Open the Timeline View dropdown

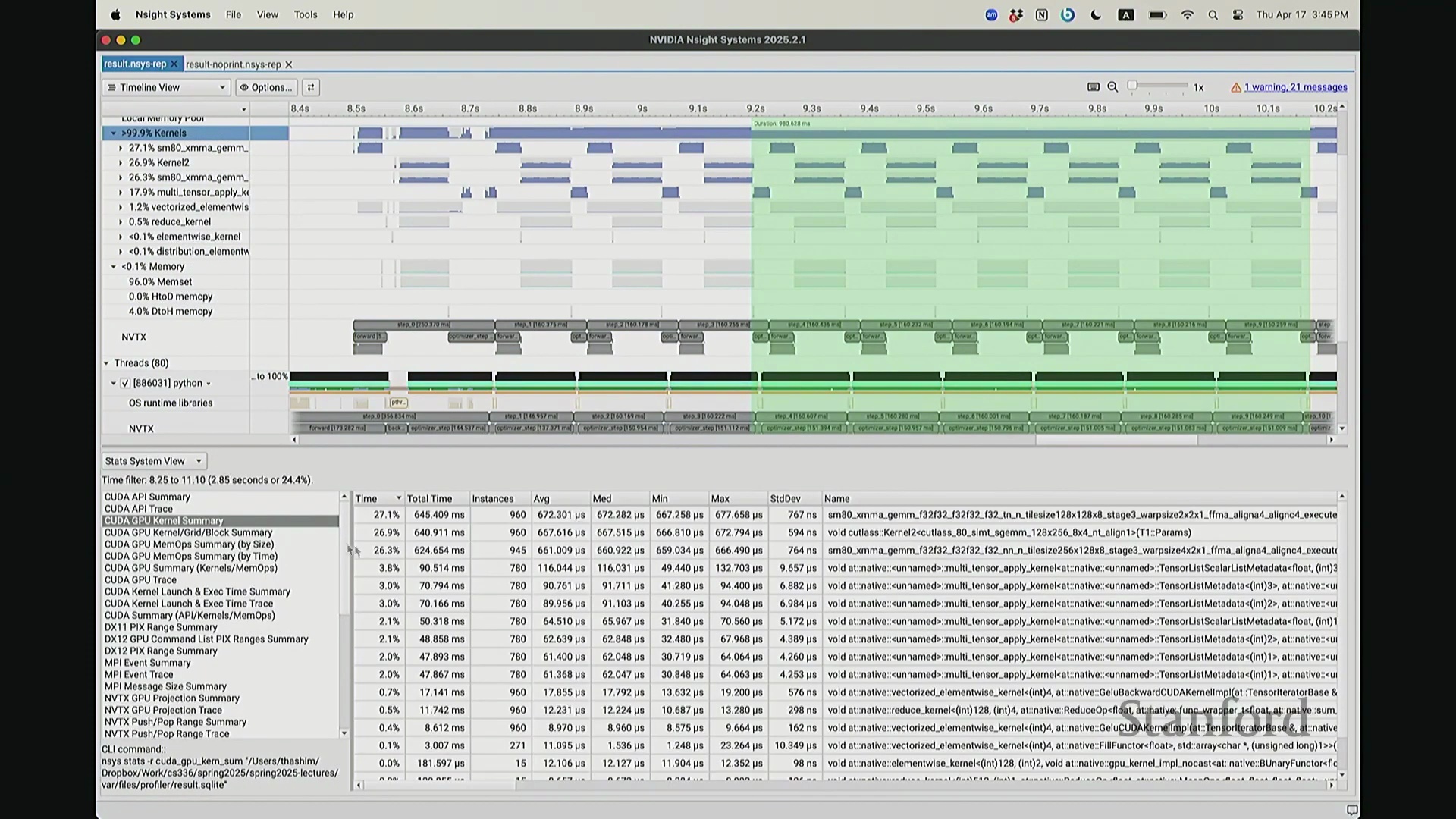166,87
